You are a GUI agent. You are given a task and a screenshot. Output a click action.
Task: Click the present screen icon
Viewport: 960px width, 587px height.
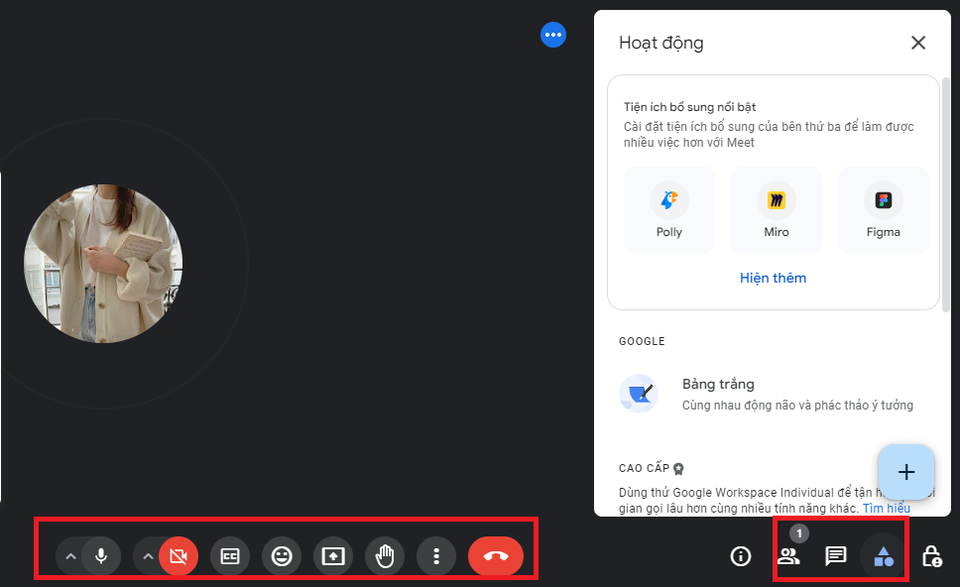pyautogui.click(x=333, y=556)
